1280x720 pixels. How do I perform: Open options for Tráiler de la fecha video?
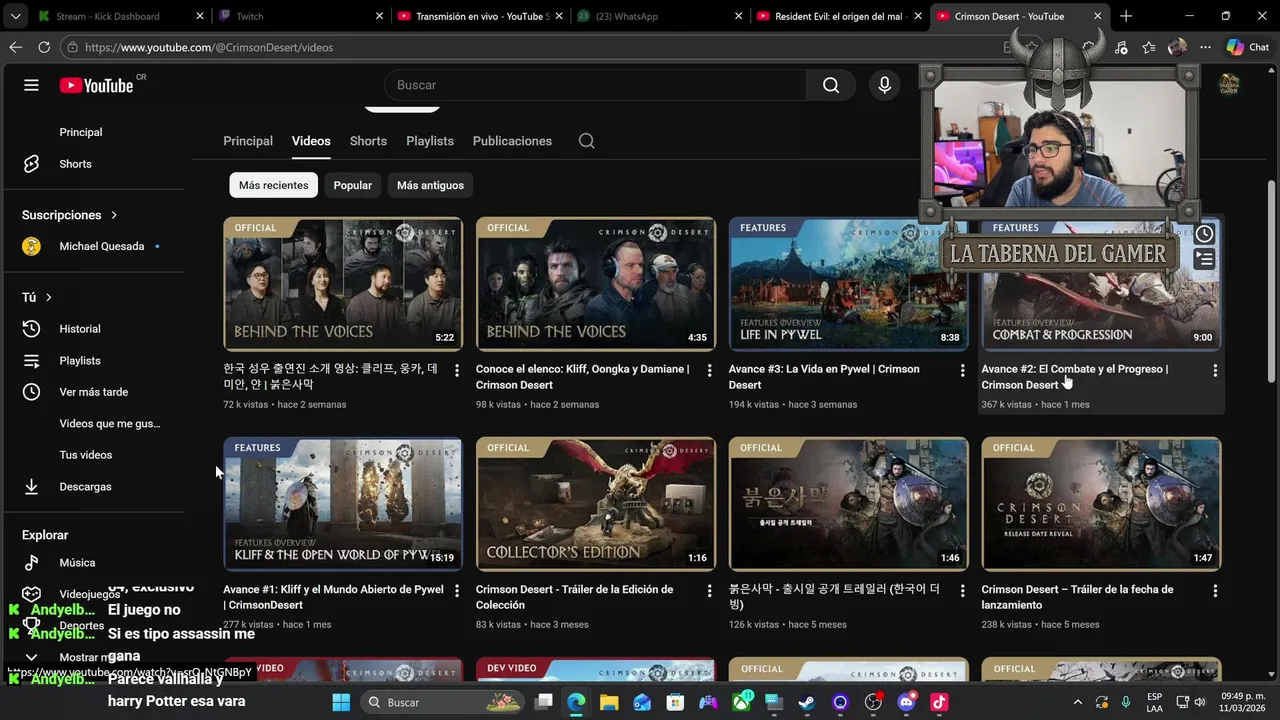coord(1215,590)
